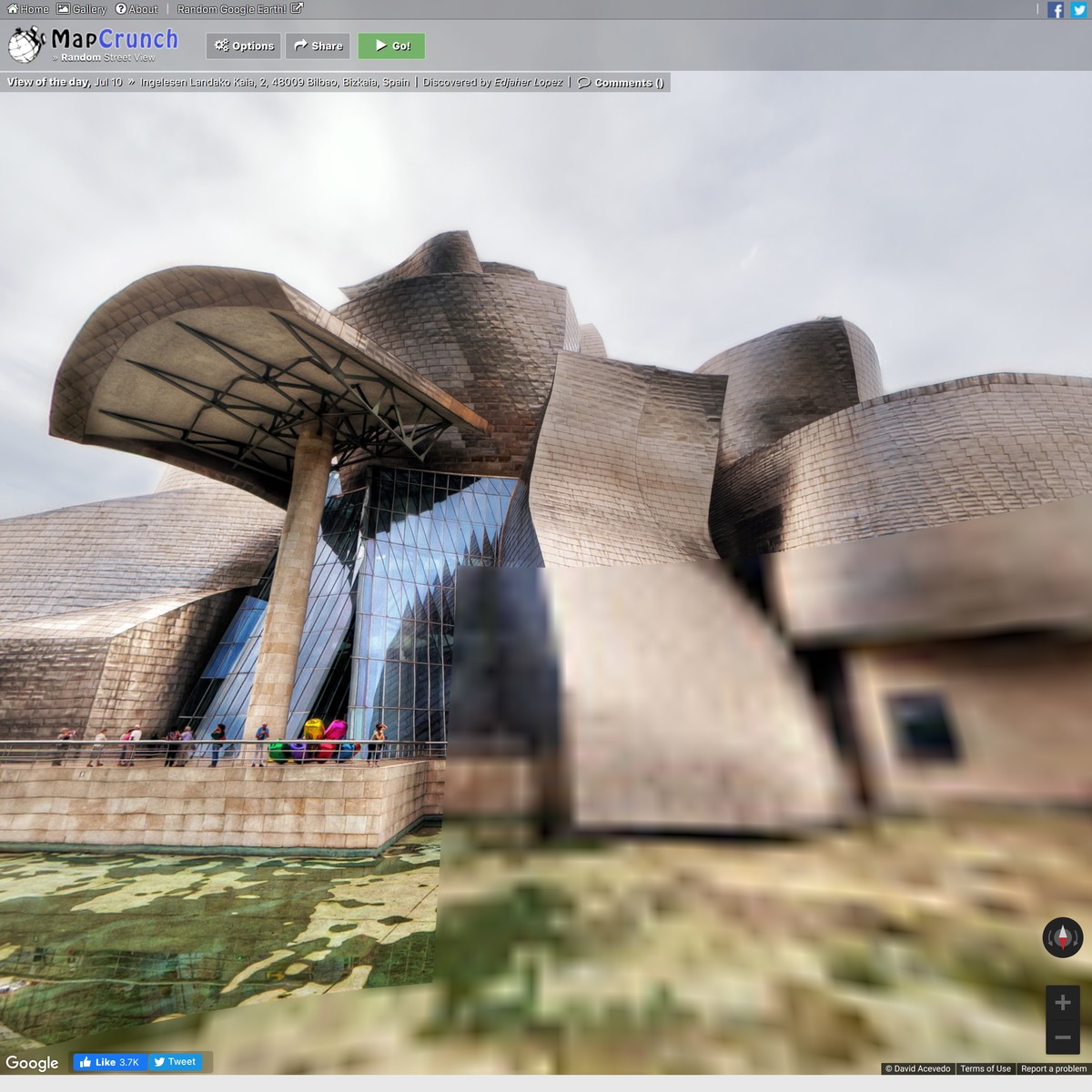Click the Bilbao address text
Image resolution: width=1092 pixels, height=1092 pixels.
(x=275, y=82)
